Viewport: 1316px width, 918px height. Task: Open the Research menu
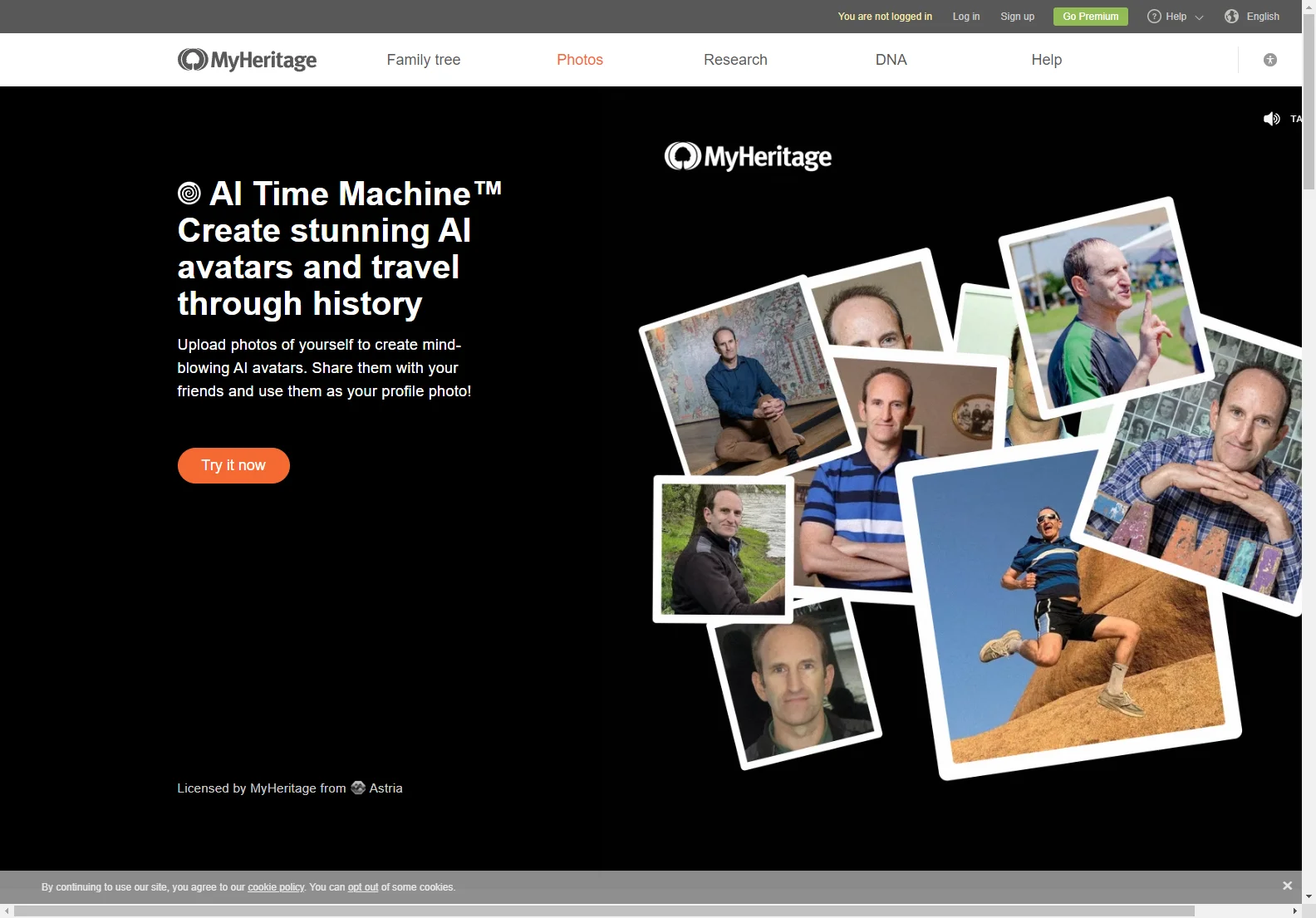[735, 60]
